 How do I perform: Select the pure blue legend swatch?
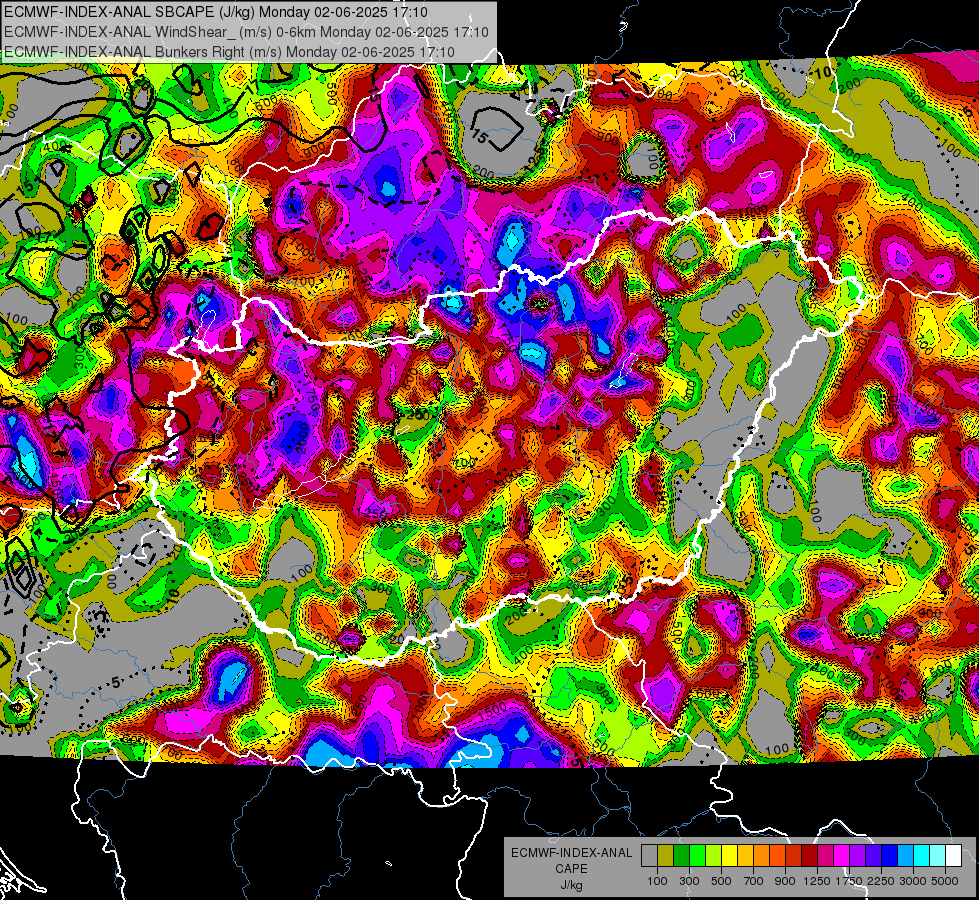(890, 855)
